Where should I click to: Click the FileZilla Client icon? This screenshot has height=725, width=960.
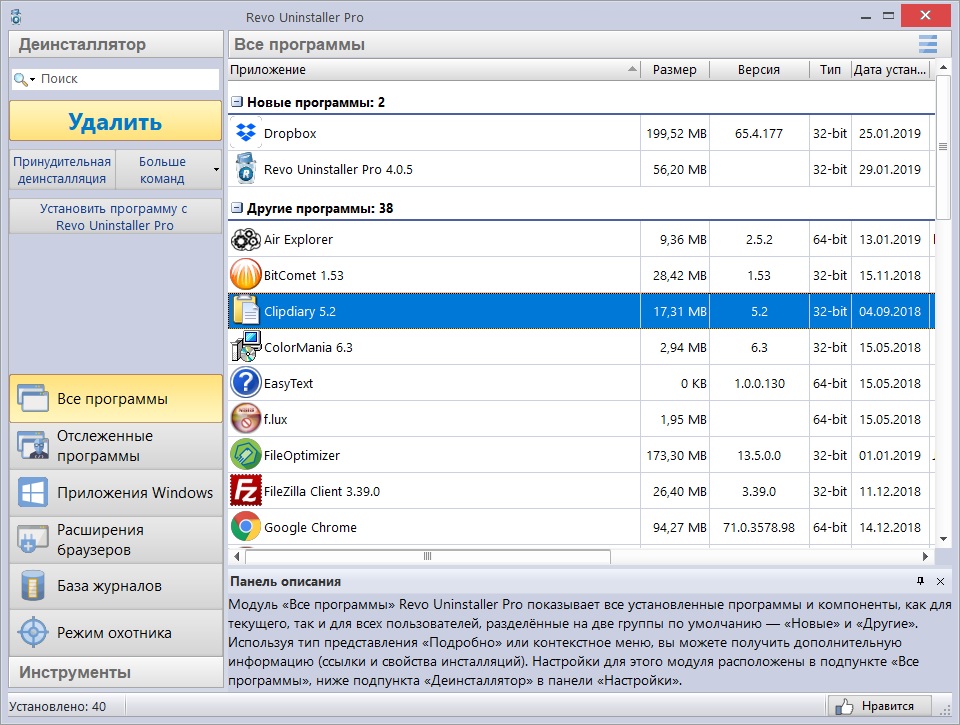[x=246, y=490]
